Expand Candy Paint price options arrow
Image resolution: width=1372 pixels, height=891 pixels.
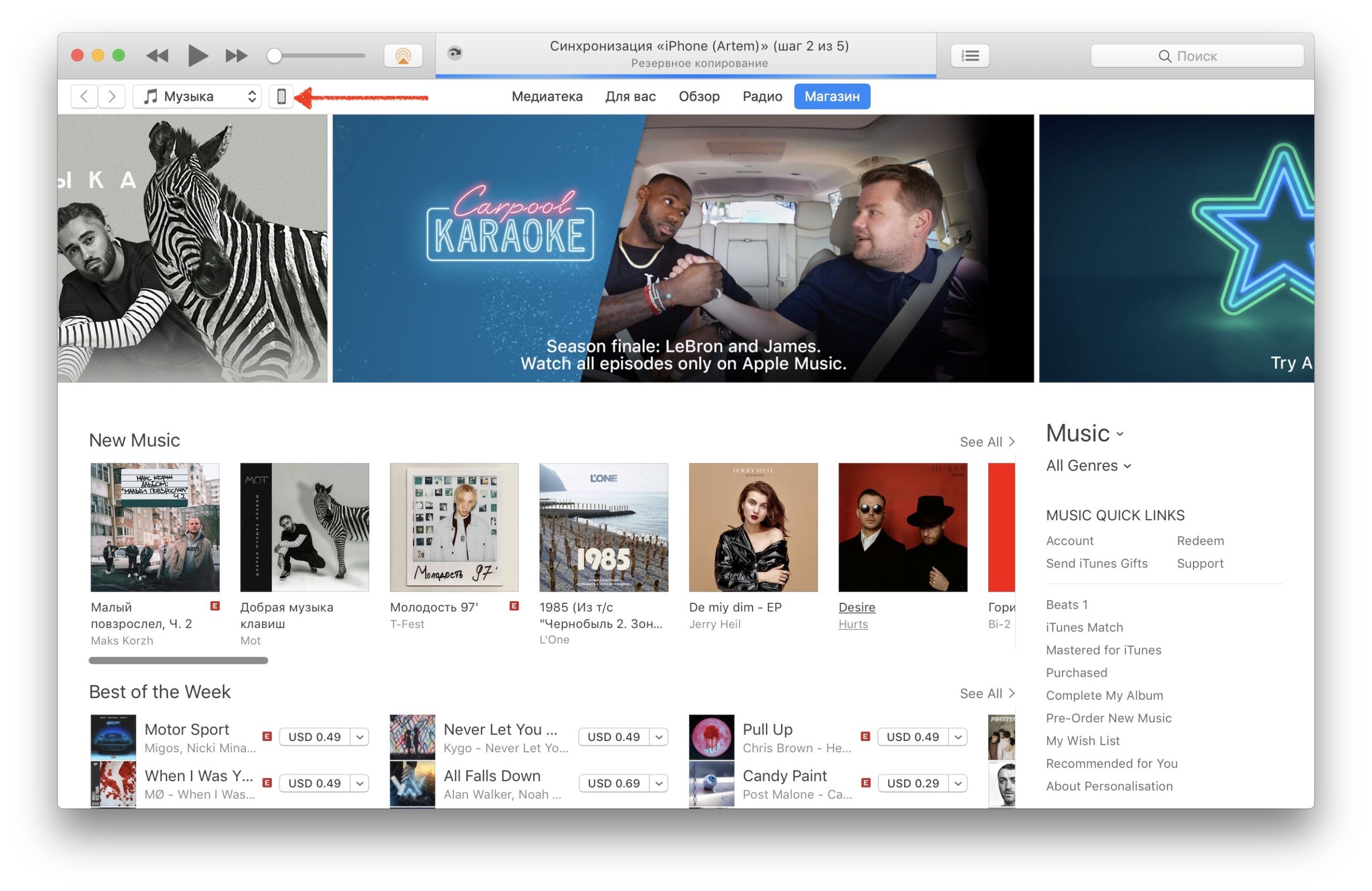pyautogui.click(x=958, y=783)
